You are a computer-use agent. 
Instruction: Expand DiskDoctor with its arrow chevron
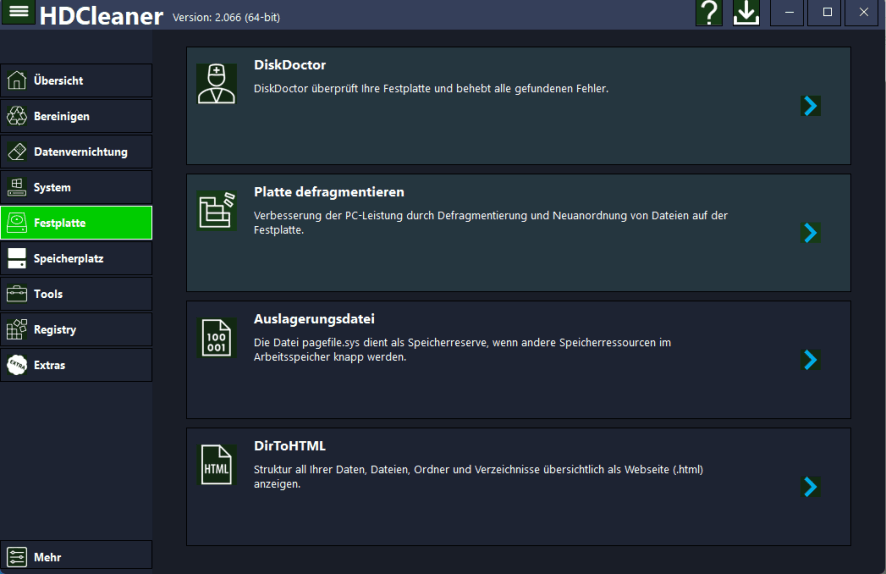[x=810, y=106]
